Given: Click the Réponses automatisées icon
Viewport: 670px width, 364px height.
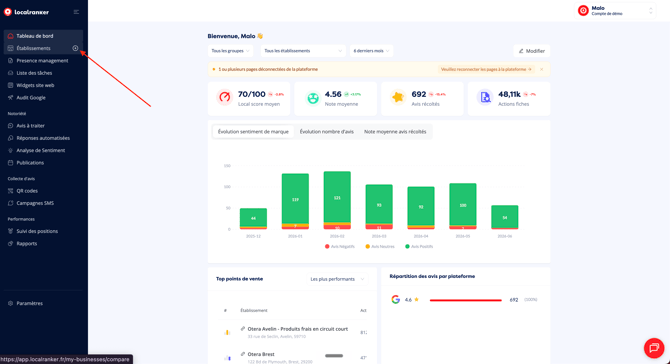Looking at the screenshot, I should click(x=11, y=138).
